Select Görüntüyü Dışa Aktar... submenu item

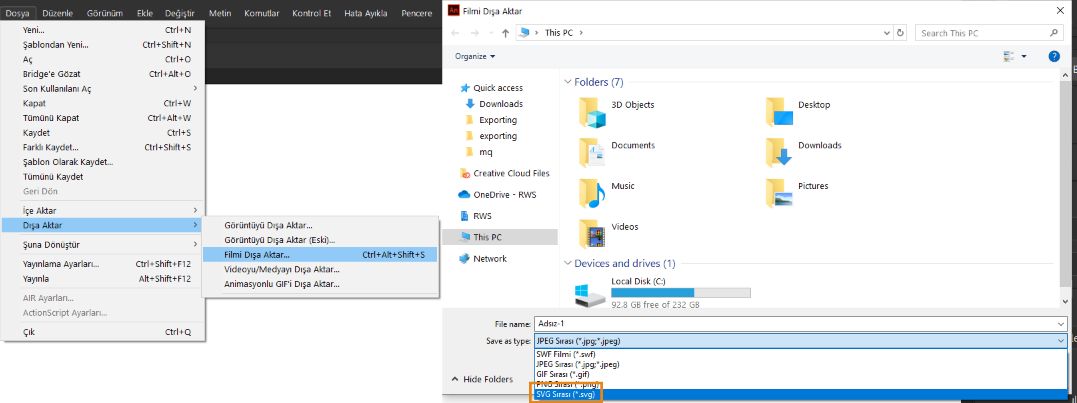[320, 225]
